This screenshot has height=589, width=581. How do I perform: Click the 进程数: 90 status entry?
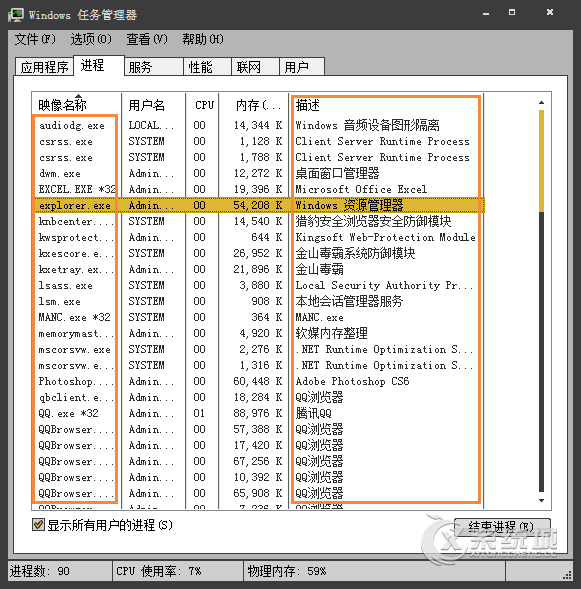(60, 571)
